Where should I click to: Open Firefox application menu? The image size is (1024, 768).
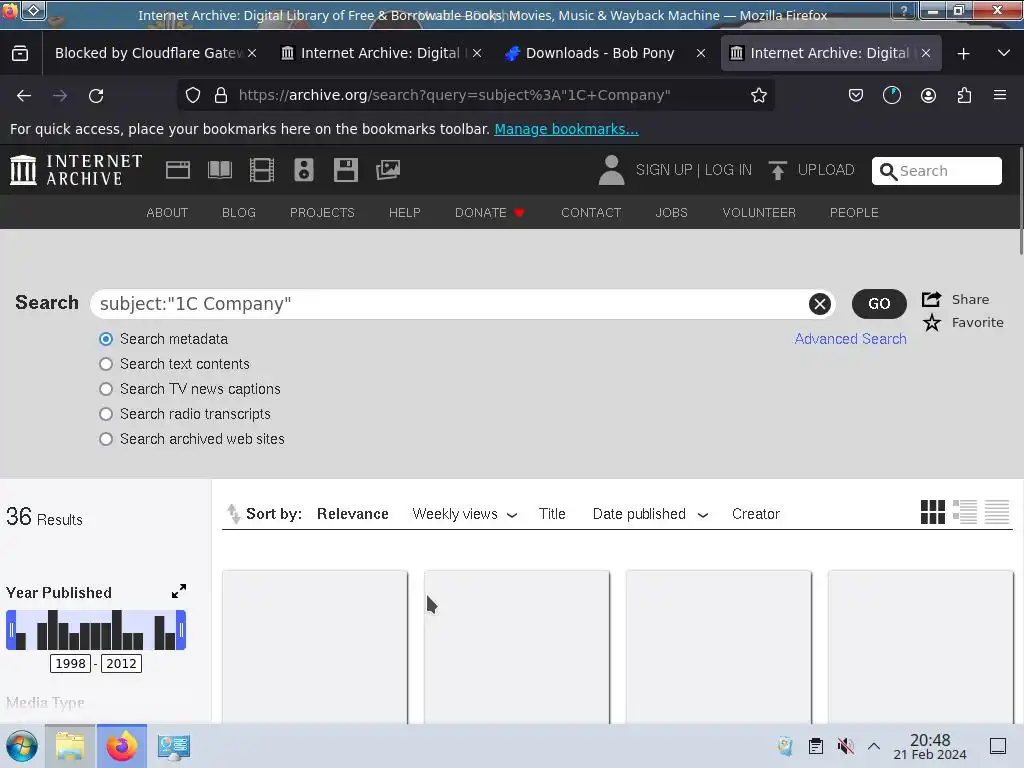click(x=999, y=95)
